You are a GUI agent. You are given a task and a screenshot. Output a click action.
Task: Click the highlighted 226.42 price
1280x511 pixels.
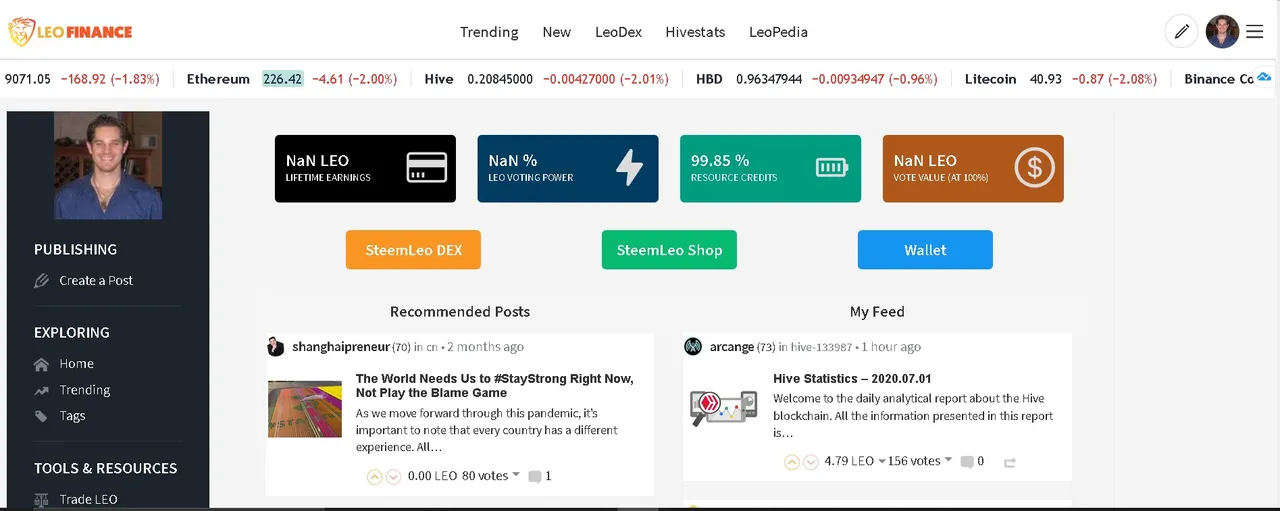(283, 79)
